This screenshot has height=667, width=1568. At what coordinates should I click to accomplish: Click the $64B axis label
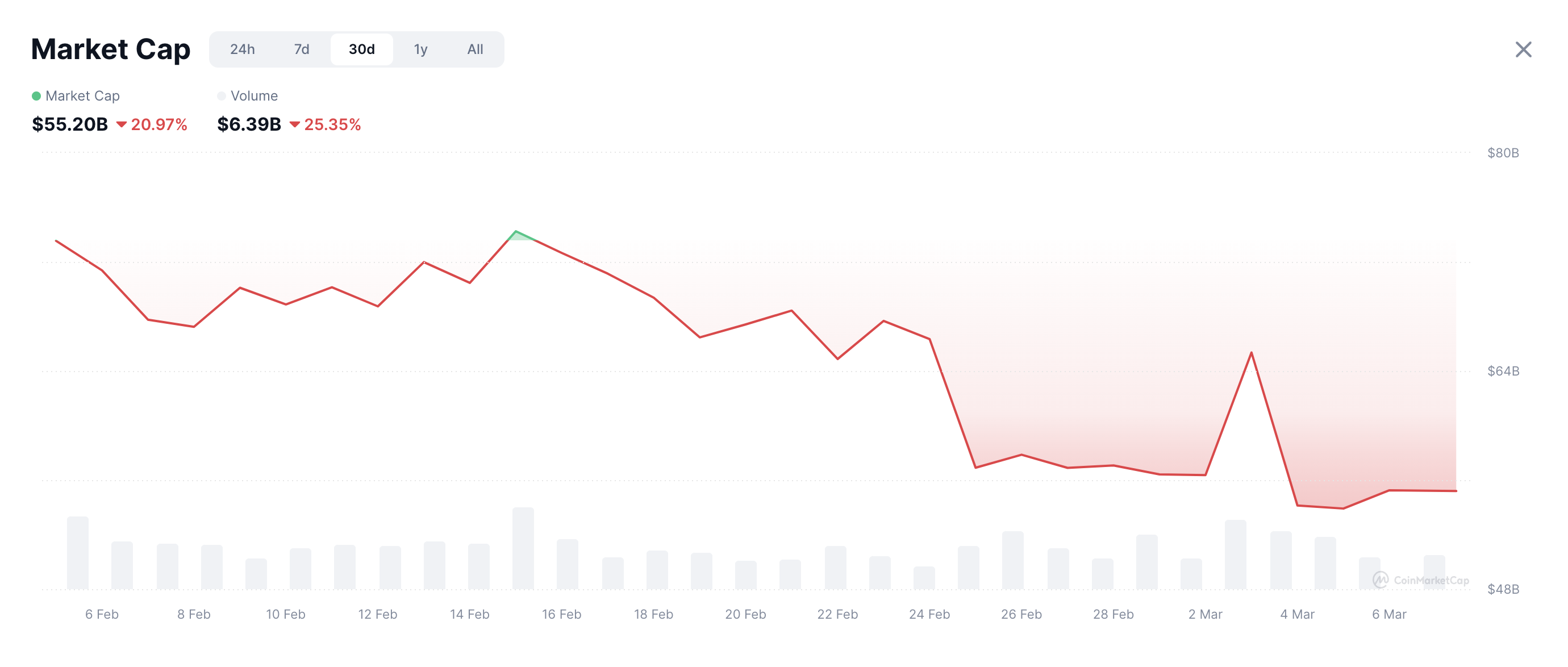tap(1503, 370)
